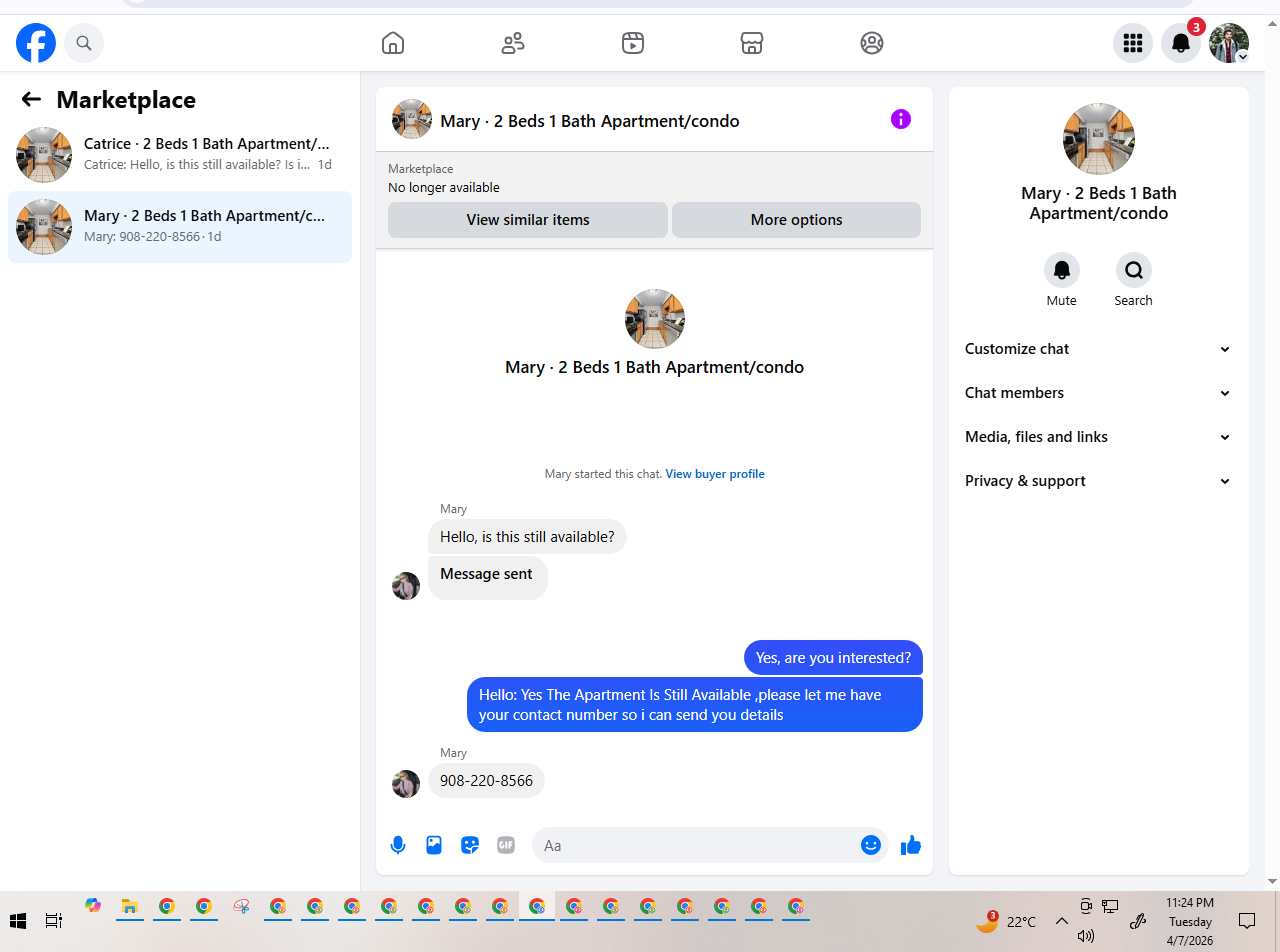The height and width of the screenshot is (952, 1280).
Task: Click the Facebook logo
Action: (x=36, y=43)
